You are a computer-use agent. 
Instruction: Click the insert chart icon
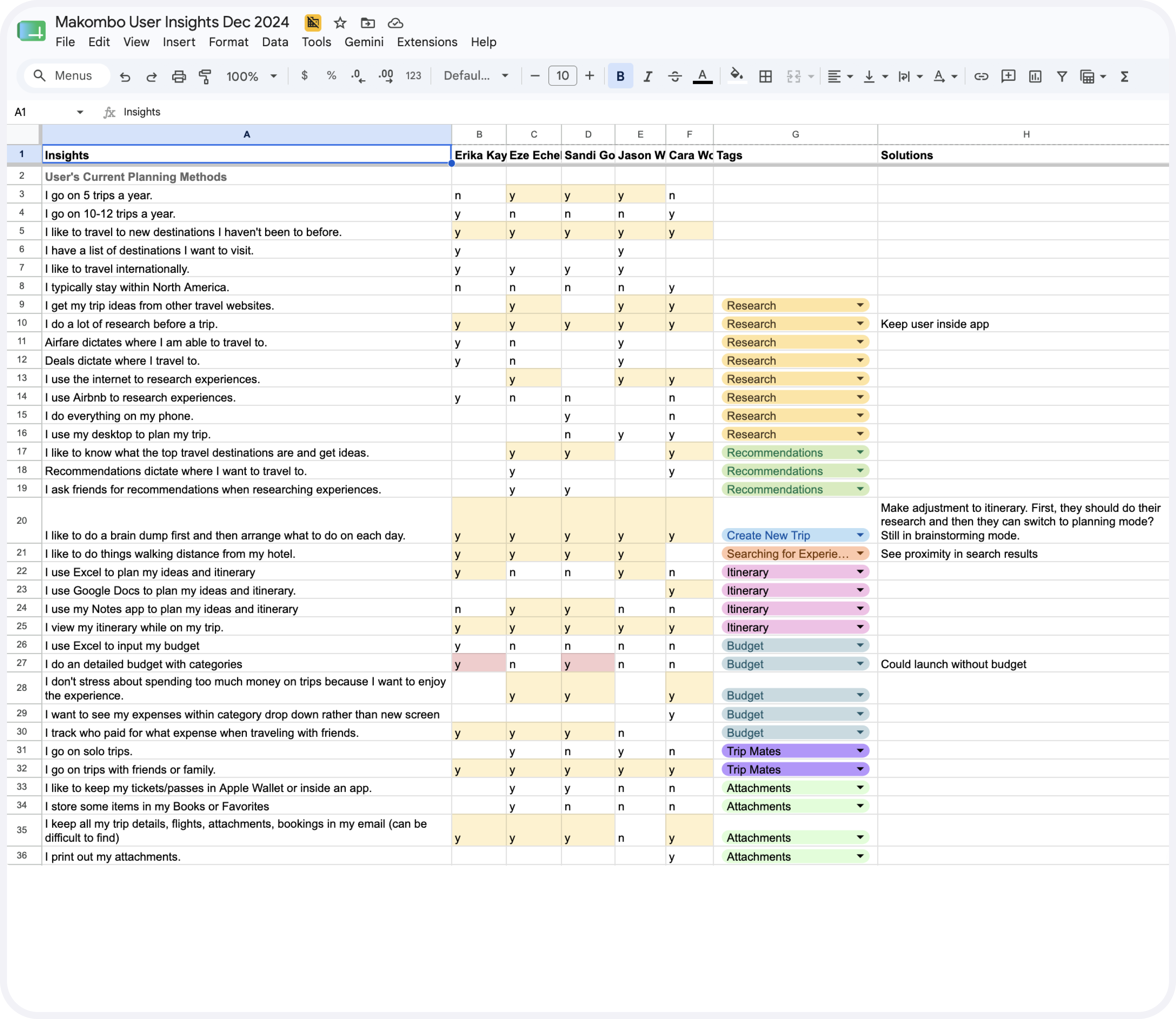[x=1035, y=76]
